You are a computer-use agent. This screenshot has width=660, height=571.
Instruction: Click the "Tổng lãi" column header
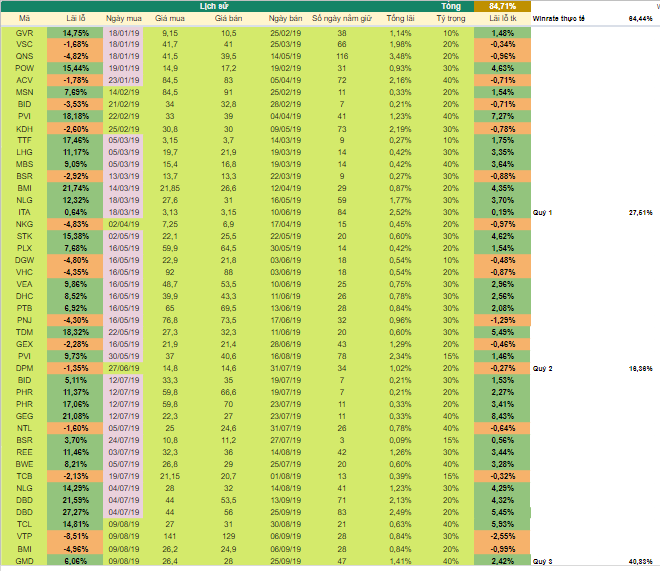400,19
